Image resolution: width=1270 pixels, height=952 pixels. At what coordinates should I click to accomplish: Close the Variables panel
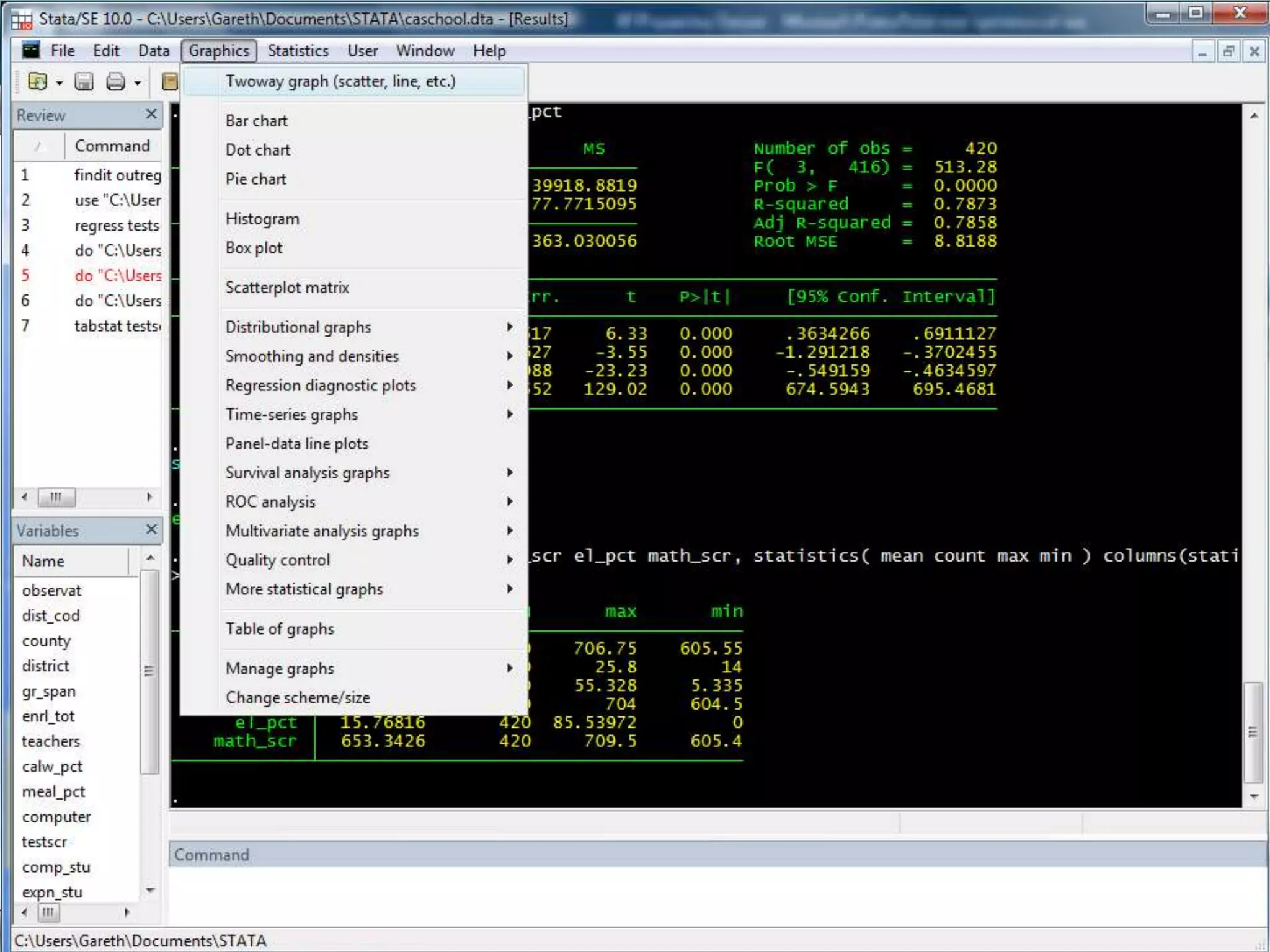tap(151, 529)
